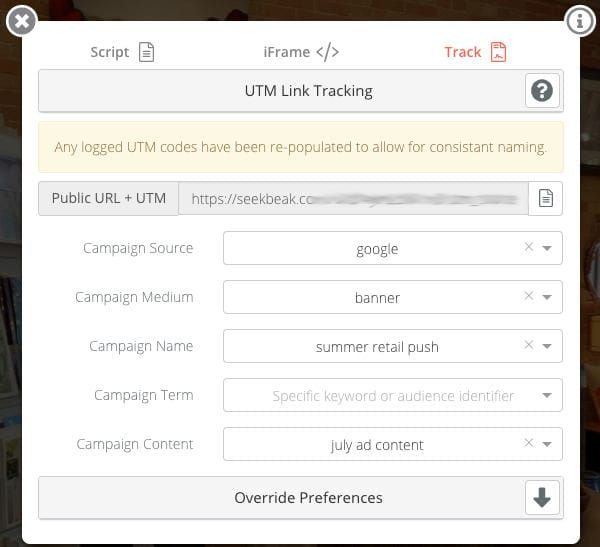Clear the Campaign Content july ad content
600x547 pixels.
pos(529,443)
